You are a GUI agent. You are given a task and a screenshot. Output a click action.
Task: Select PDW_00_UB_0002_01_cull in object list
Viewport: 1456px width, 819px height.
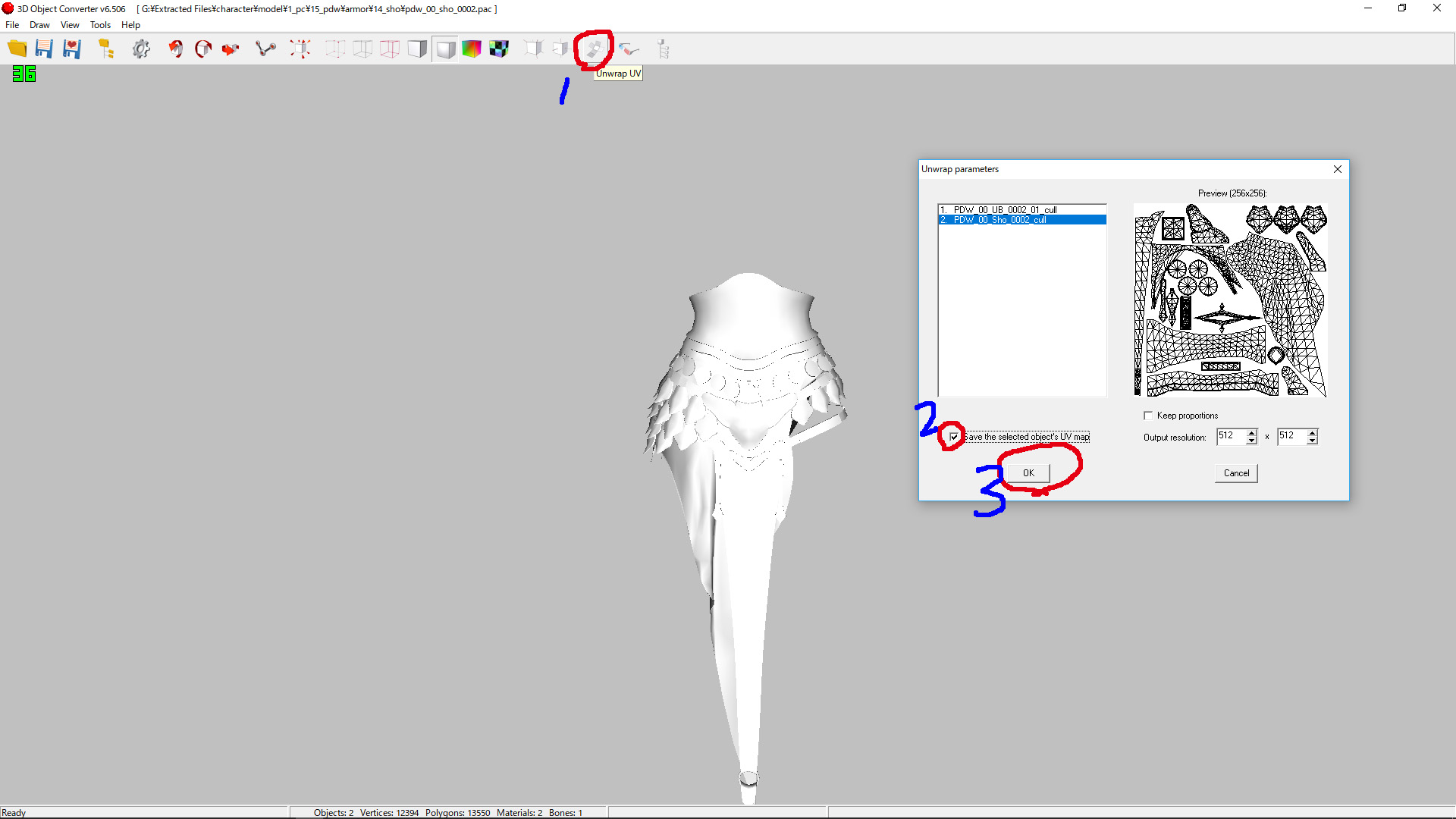pos(1005,210)
